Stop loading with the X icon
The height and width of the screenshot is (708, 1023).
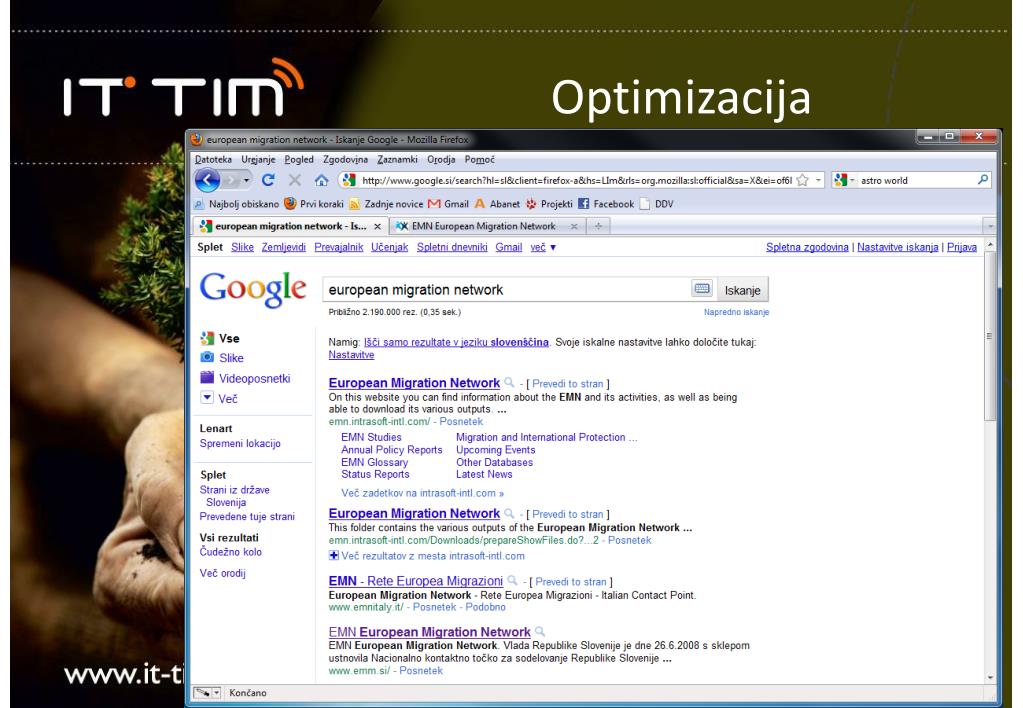[x=295, y=180]
